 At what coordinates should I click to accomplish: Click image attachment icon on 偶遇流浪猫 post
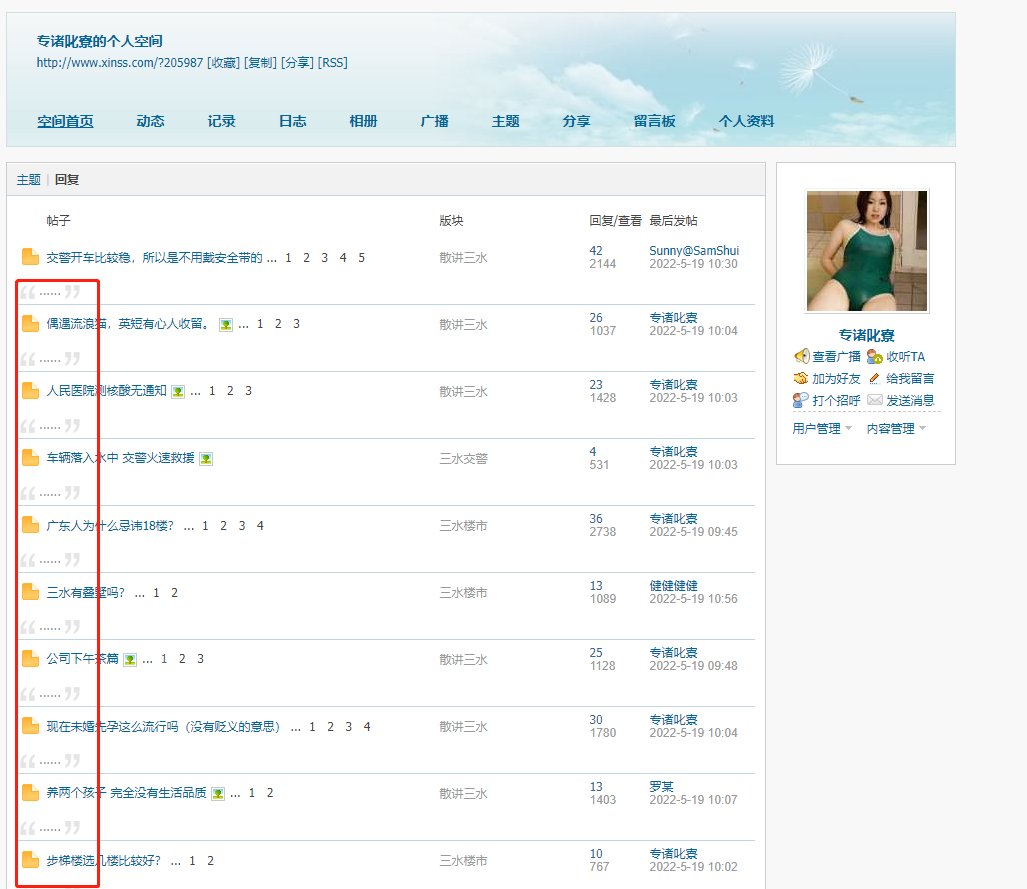click(x=226, y=324)
